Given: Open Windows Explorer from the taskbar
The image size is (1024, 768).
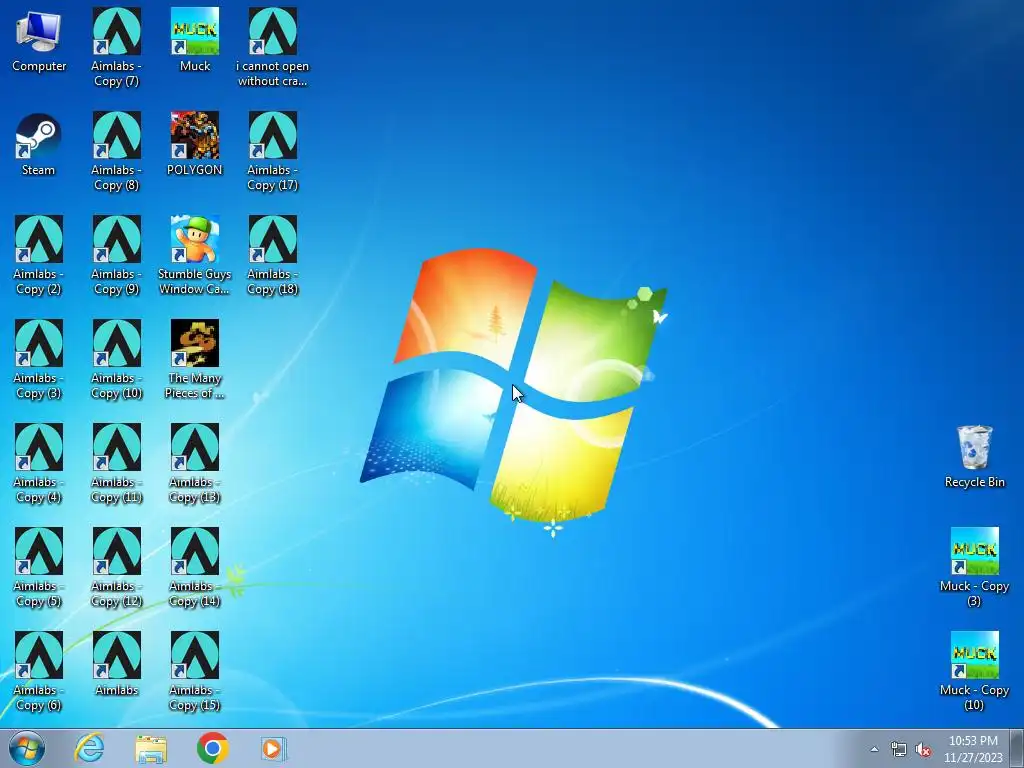Looking at the screenshot, I should [151, 748].
